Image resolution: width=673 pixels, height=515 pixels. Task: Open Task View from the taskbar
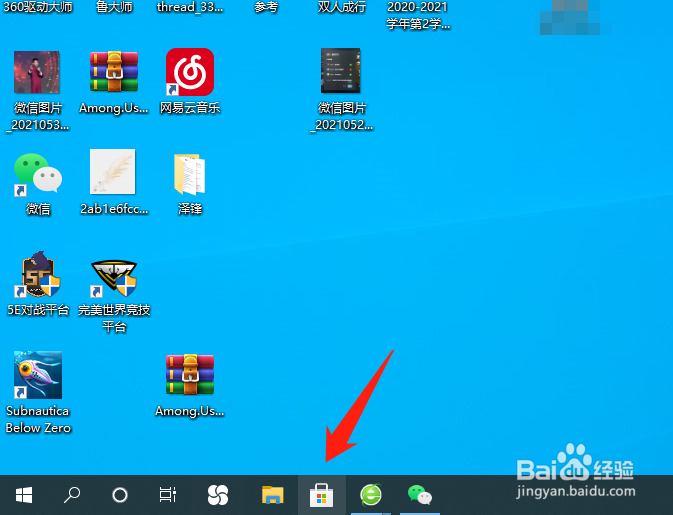tap(167, 495)
